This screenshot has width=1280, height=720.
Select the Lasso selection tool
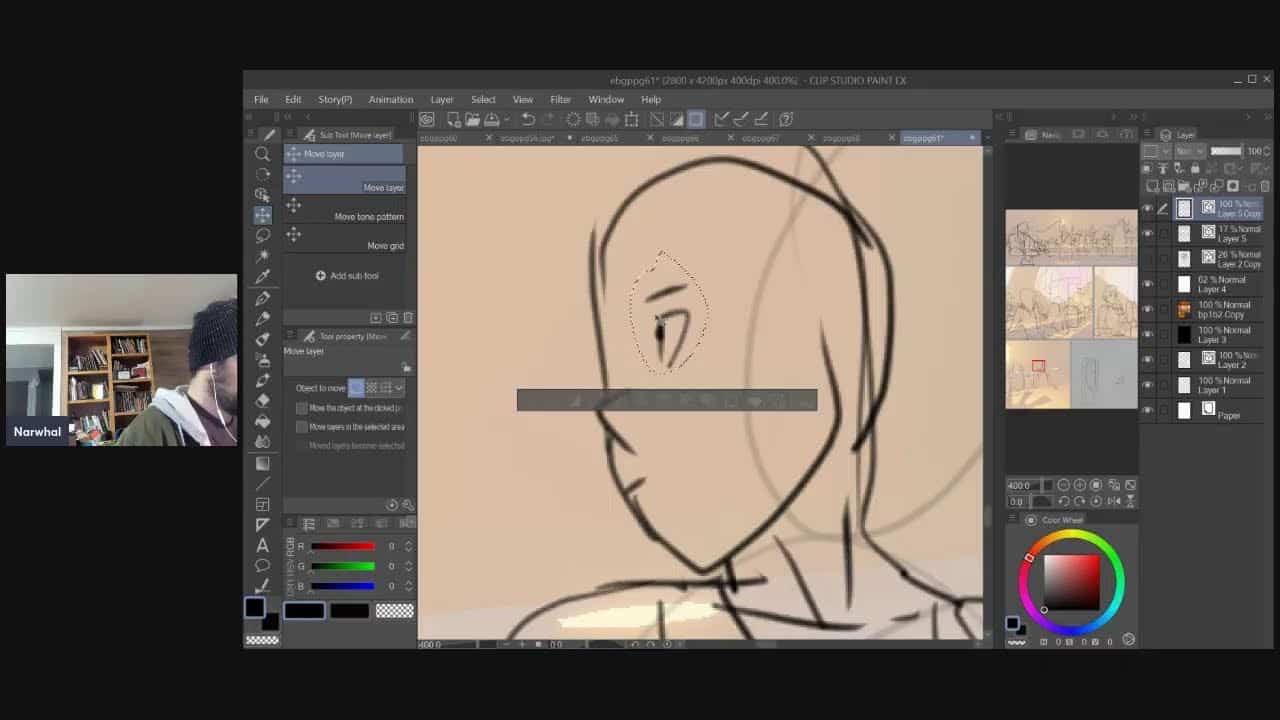262,236
